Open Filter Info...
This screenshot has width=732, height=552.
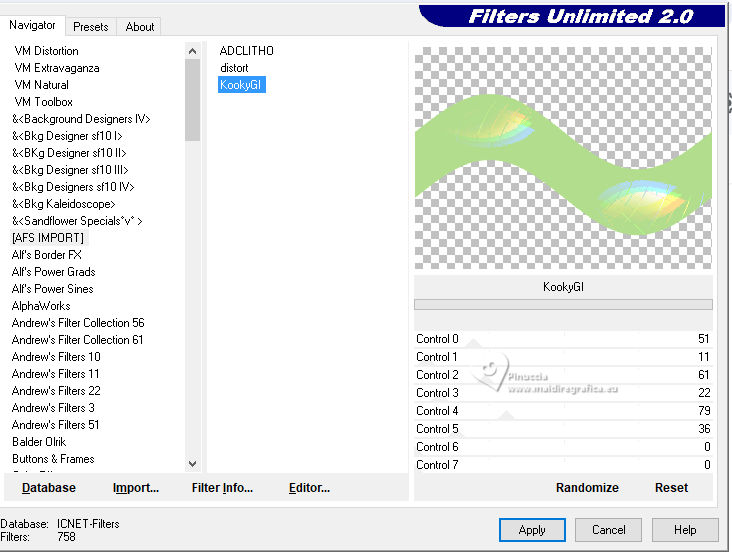(x=222, y=488)
